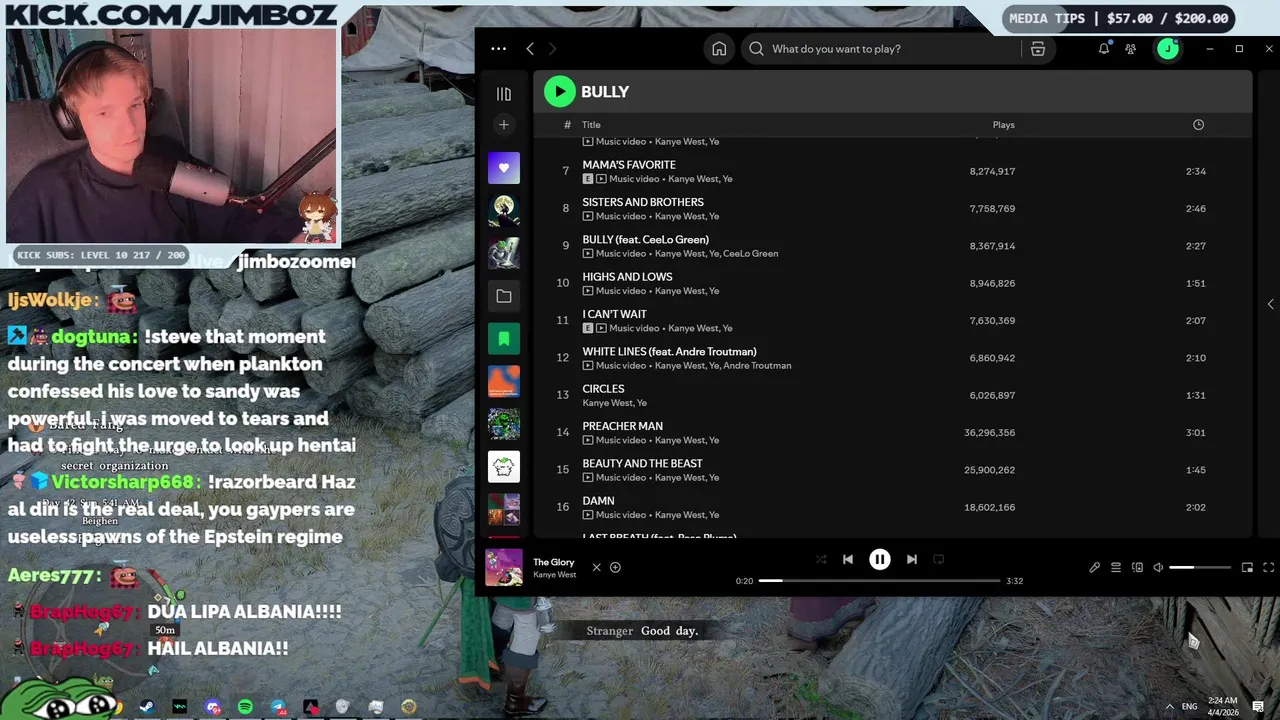1280x720 pixels.
Task: Mute with the speaker volume icon
Action: click(1158, 567)
